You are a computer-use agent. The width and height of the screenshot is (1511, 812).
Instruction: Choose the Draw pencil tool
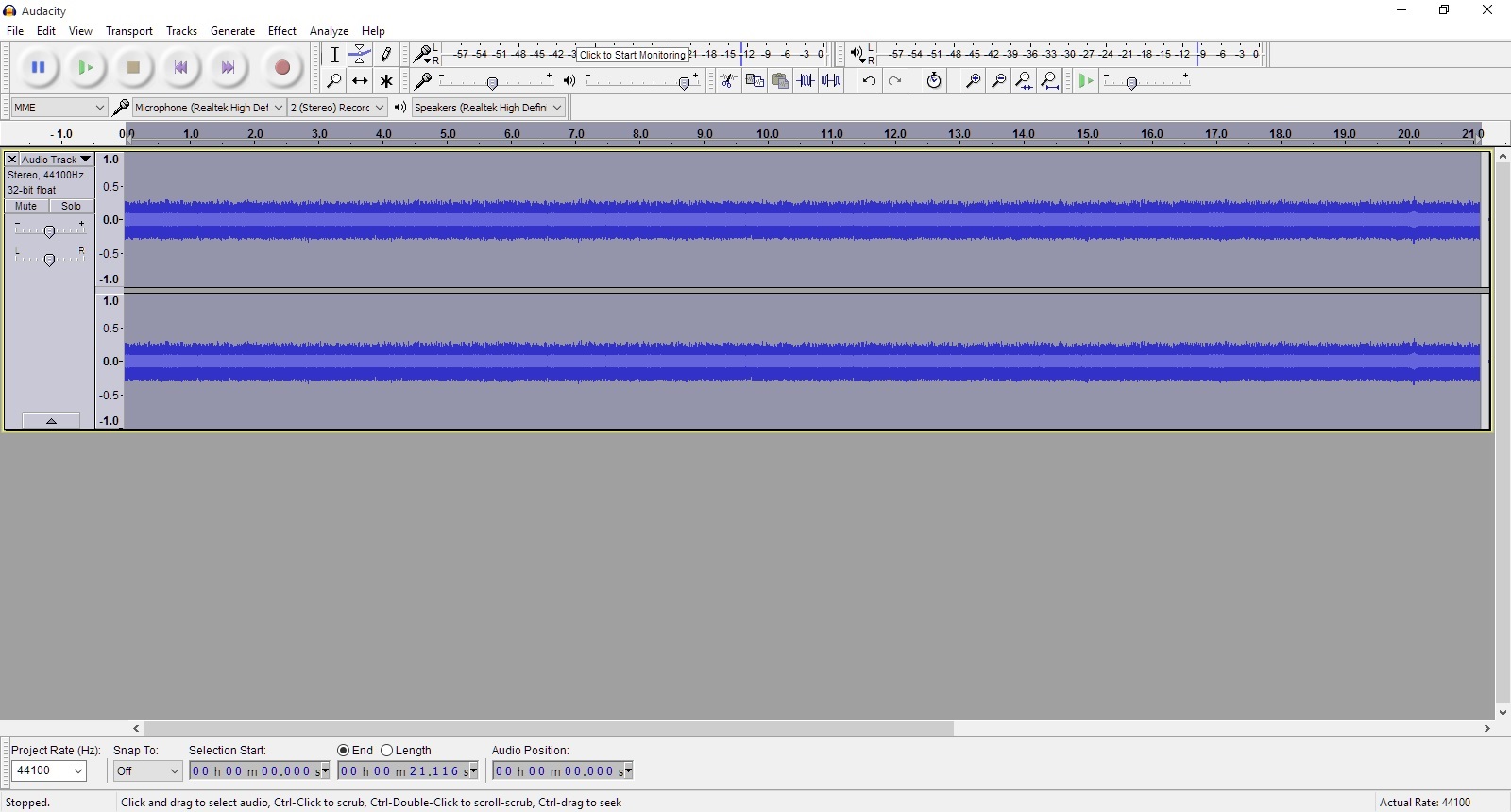pyautogui.click(x=386, y=55)
